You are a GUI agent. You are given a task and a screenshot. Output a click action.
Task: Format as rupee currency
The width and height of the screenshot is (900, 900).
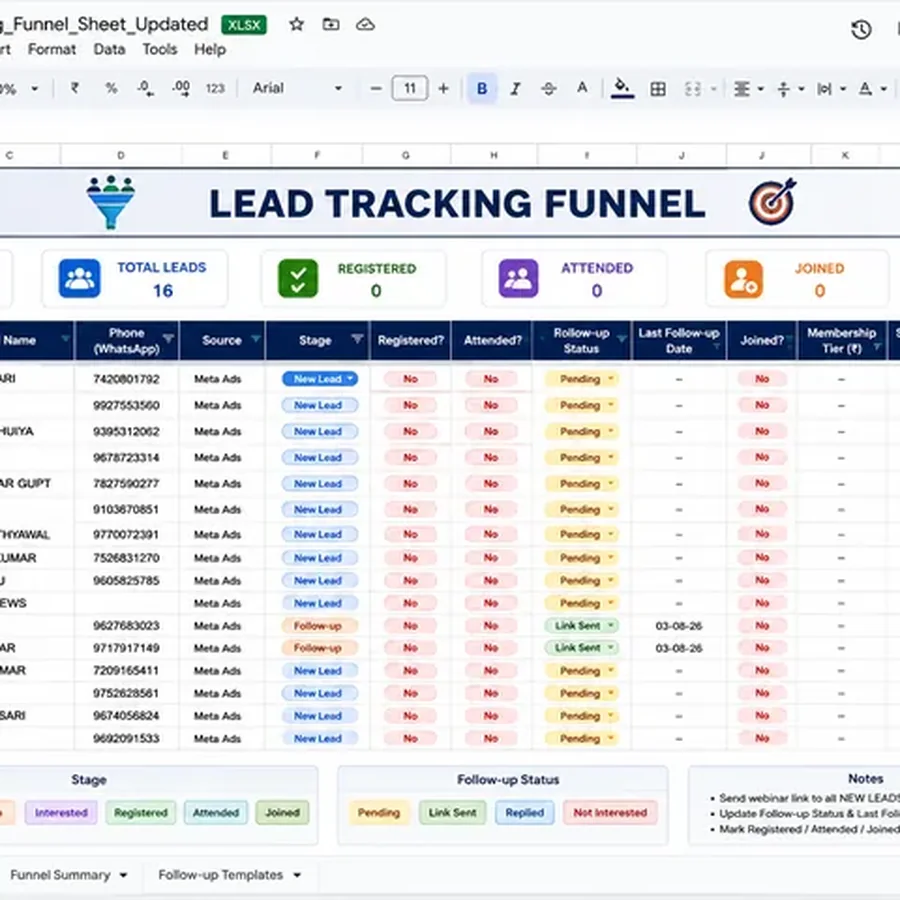point(75,88)
